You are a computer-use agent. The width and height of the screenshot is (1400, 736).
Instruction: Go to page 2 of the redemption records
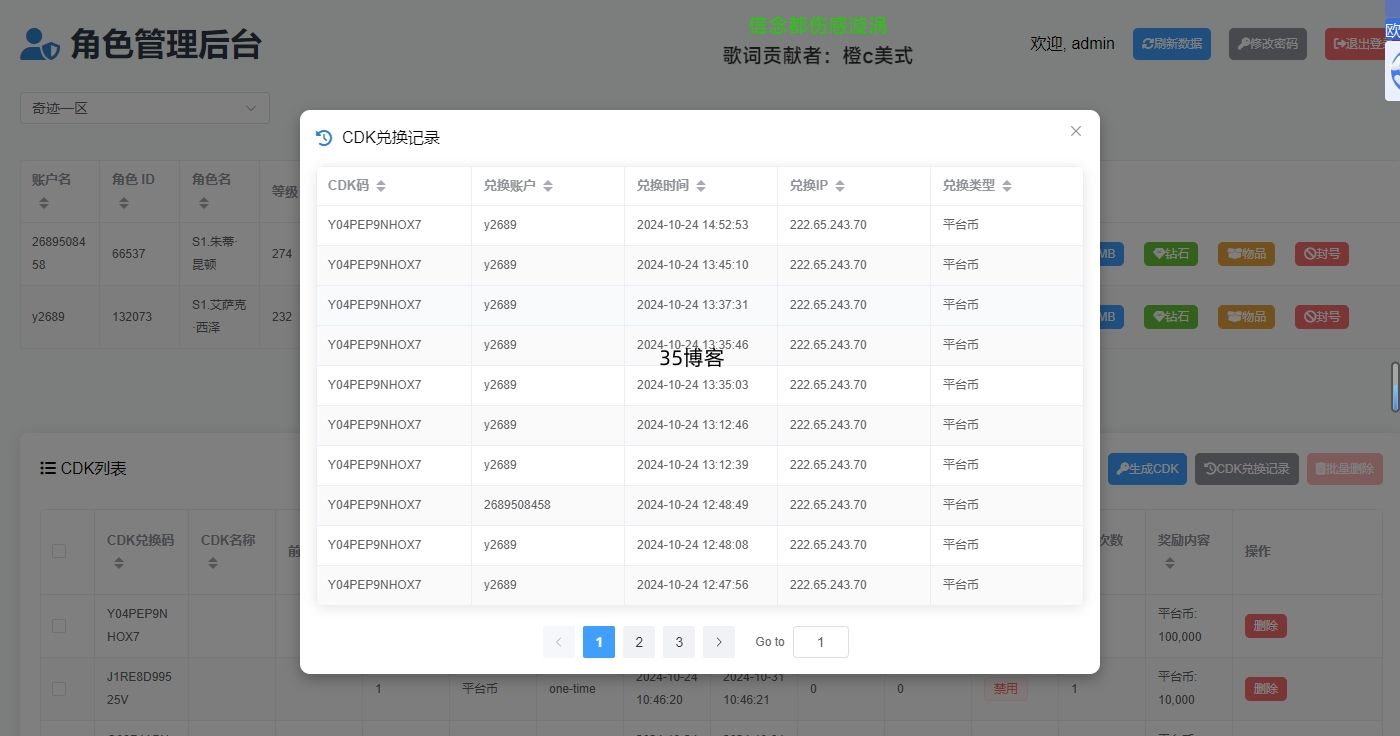pos(639,642)
